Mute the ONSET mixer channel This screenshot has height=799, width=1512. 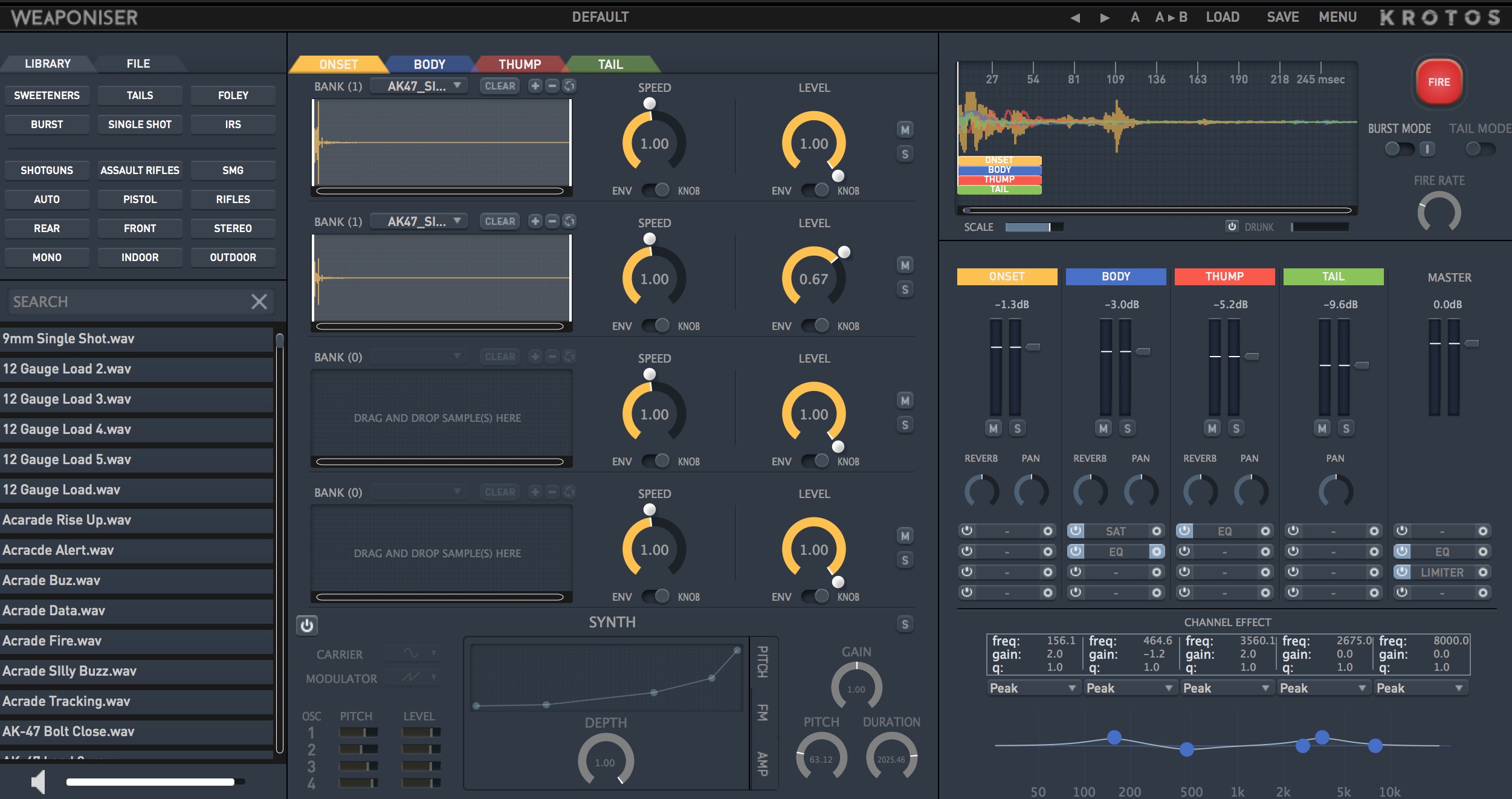click(x=993, y=429)
